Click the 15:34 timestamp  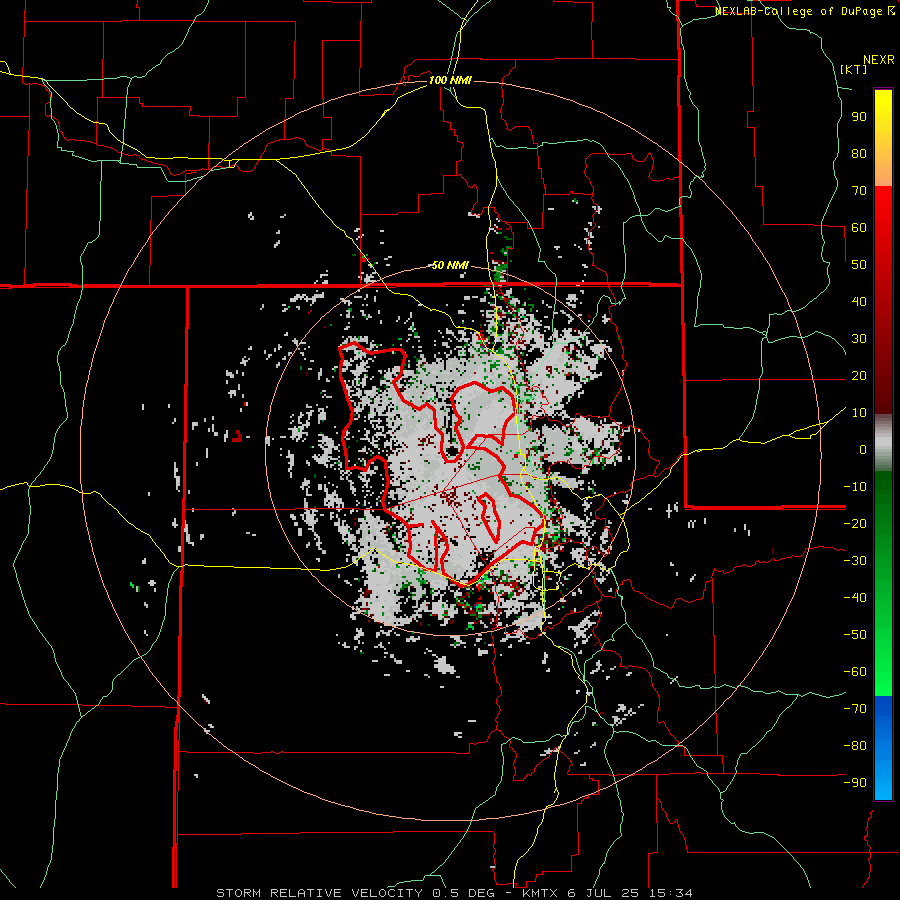coord(670,893)
